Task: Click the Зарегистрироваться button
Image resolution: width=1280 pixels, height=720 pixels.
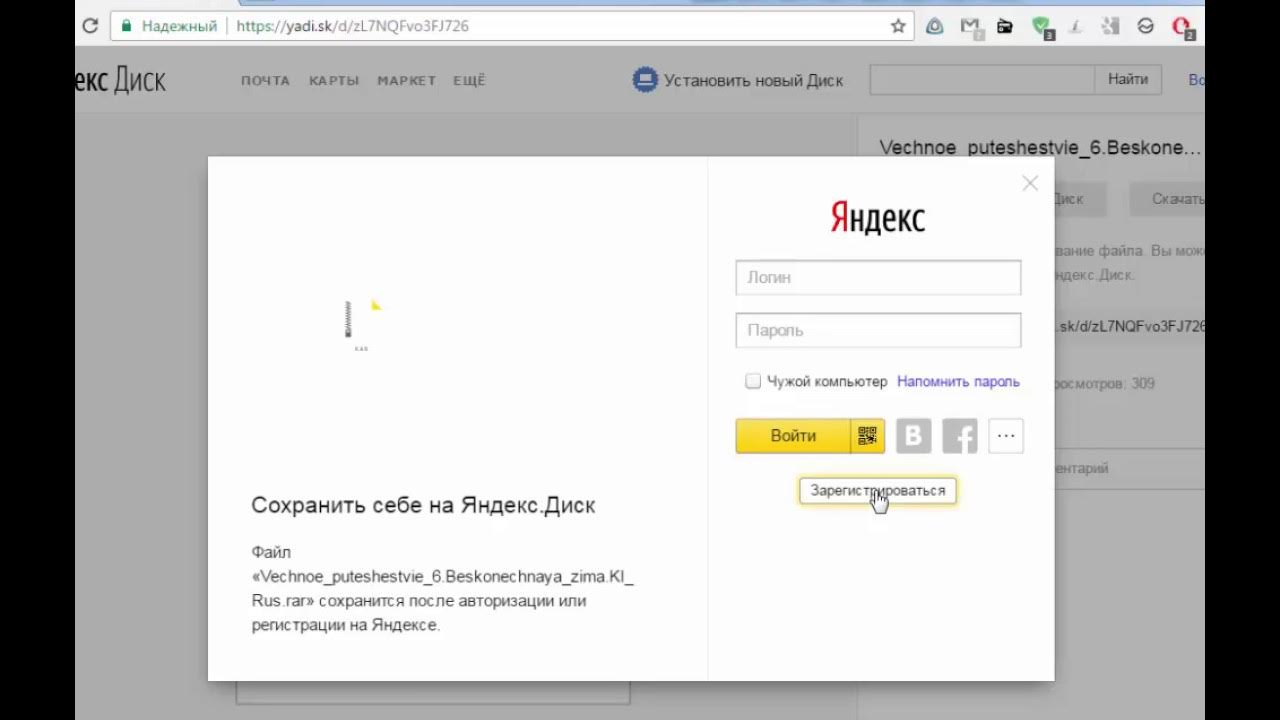Action: [878, 491]
